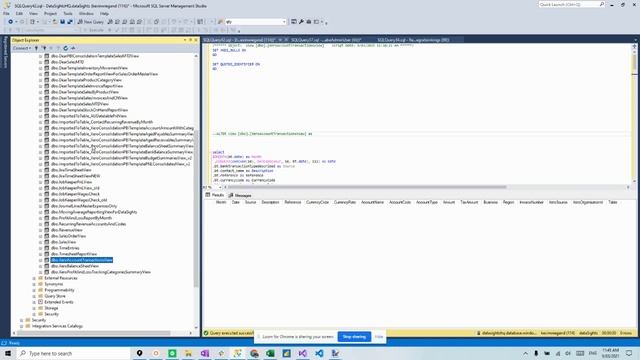This screenshot has height=360, width=640.
Task: Click the Storage folder icon
Action: point(40,308)
